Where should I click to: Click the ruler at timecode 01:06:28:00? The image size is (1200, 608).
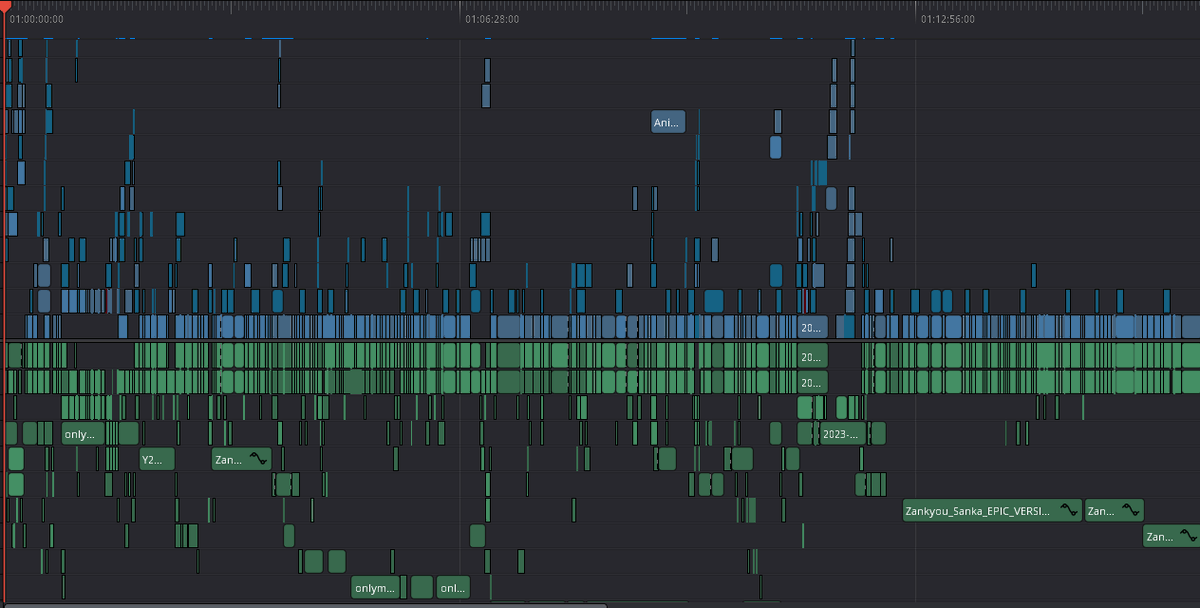[x=492, y=19]
